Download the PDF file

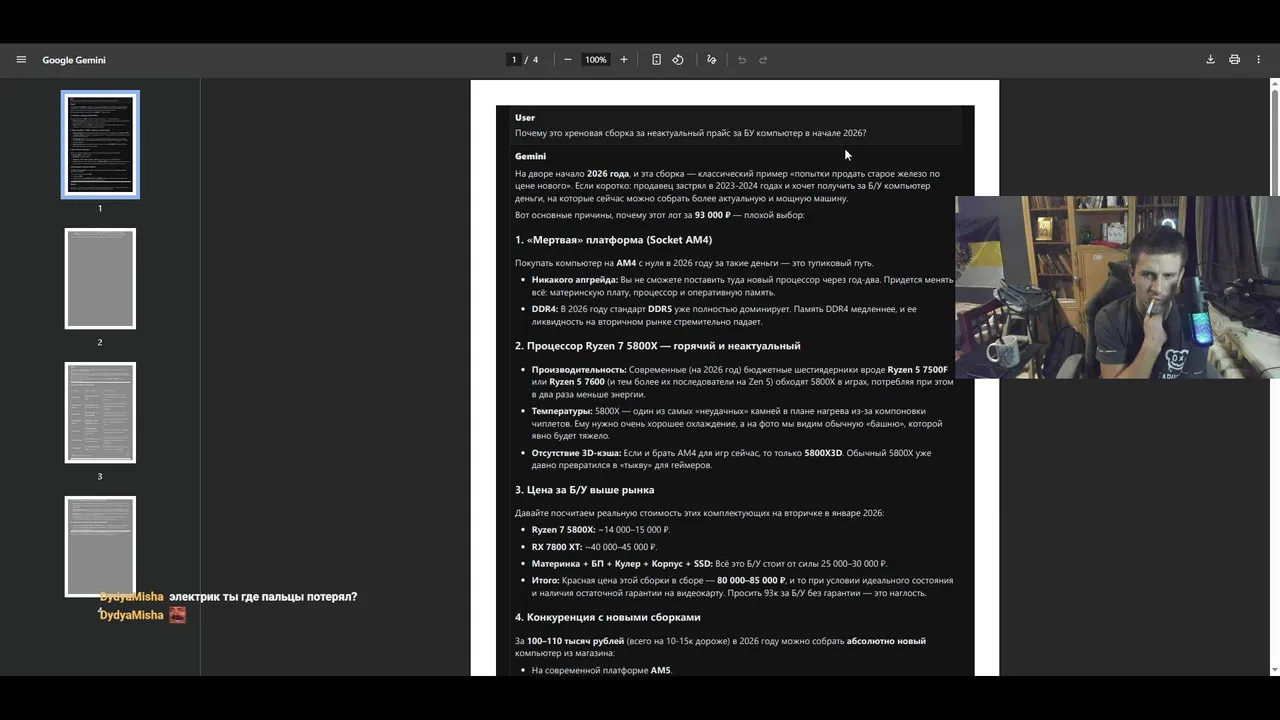pyautogui.click(x=1210, y=60)
